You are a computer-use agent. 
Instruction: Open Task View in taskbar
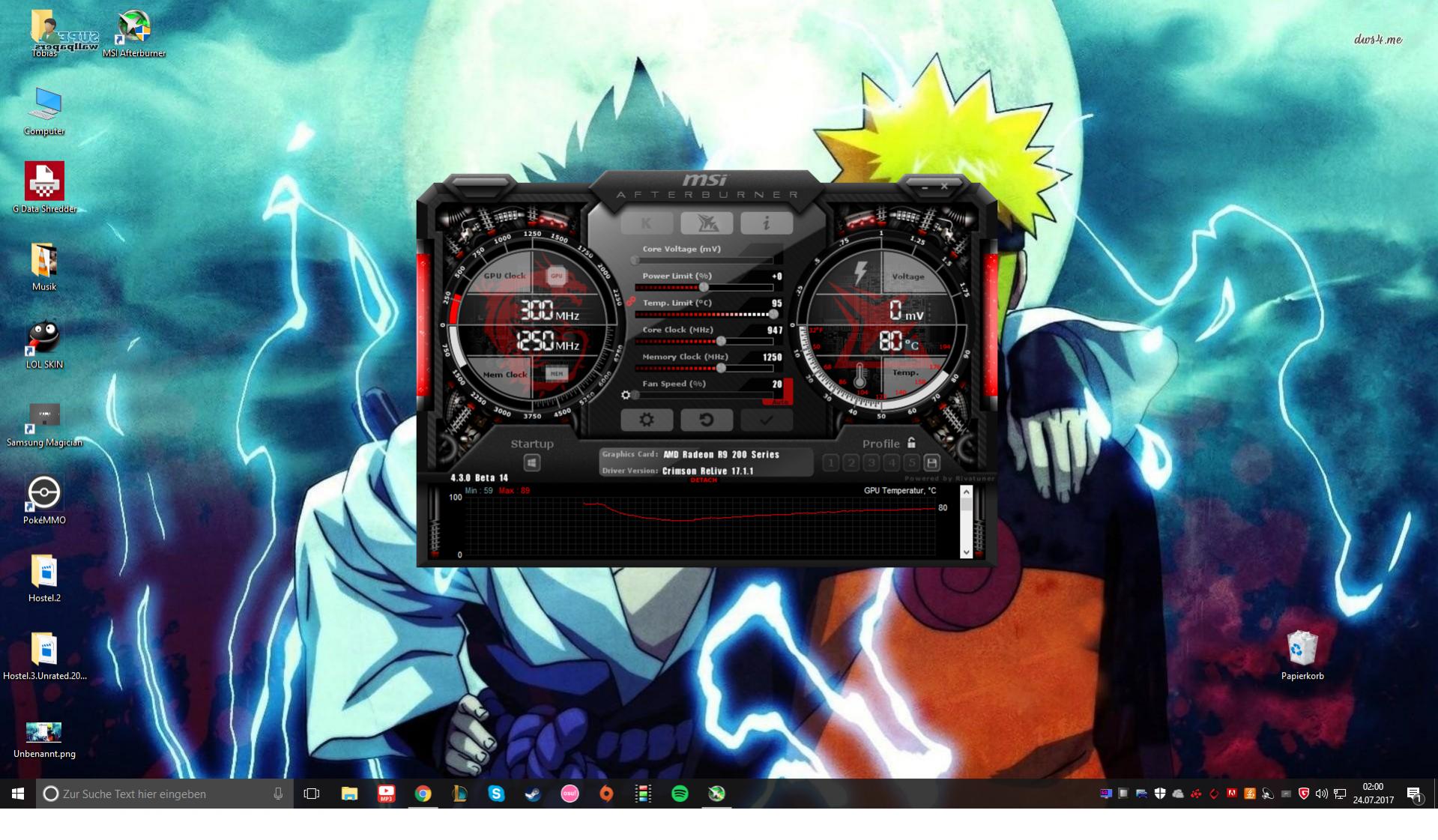pyautogui.click(x=312, y=794)
